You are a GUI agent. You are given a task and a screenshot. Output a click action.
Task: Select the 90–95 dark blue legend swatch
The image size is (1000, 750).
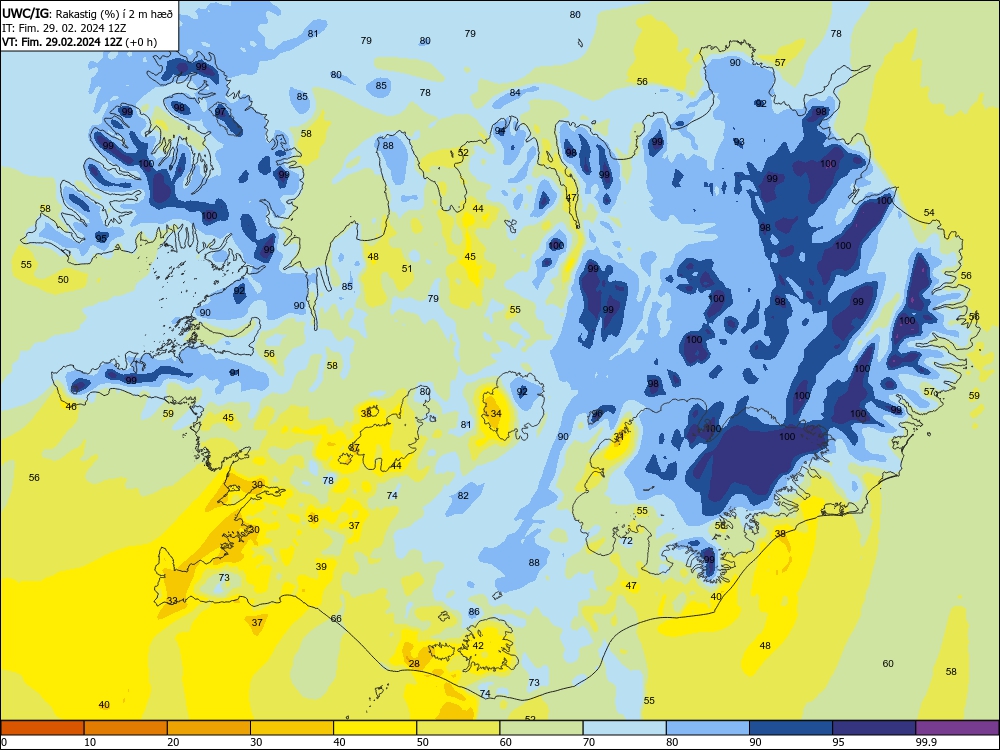pos(791,728)
